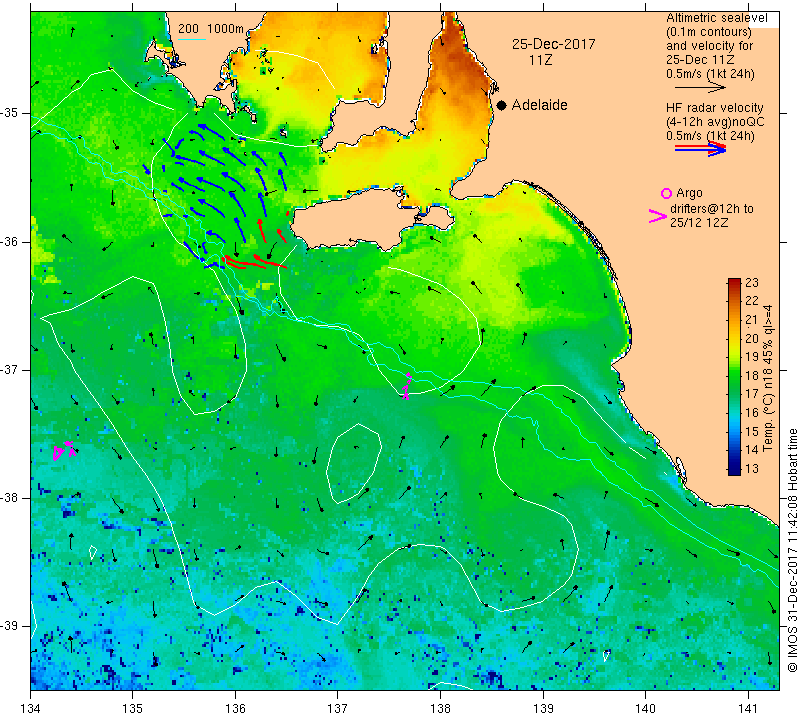The image size is (800, 720).
Task: Click the longitude axis label 139
Action: coord(543,708)
